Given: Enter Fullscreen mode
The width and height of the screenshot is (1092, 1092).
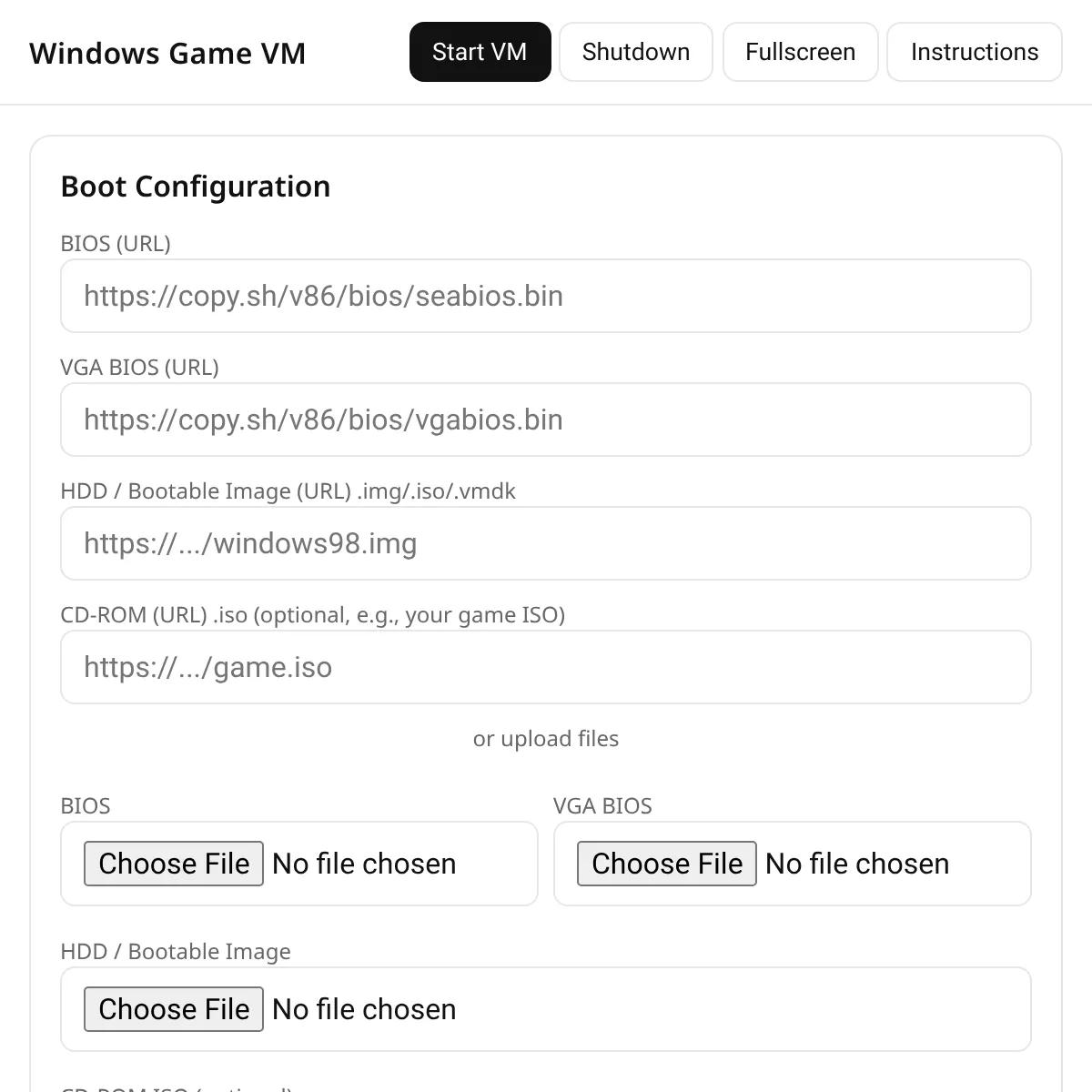Looking at the screenshot, I should point(800,52).
